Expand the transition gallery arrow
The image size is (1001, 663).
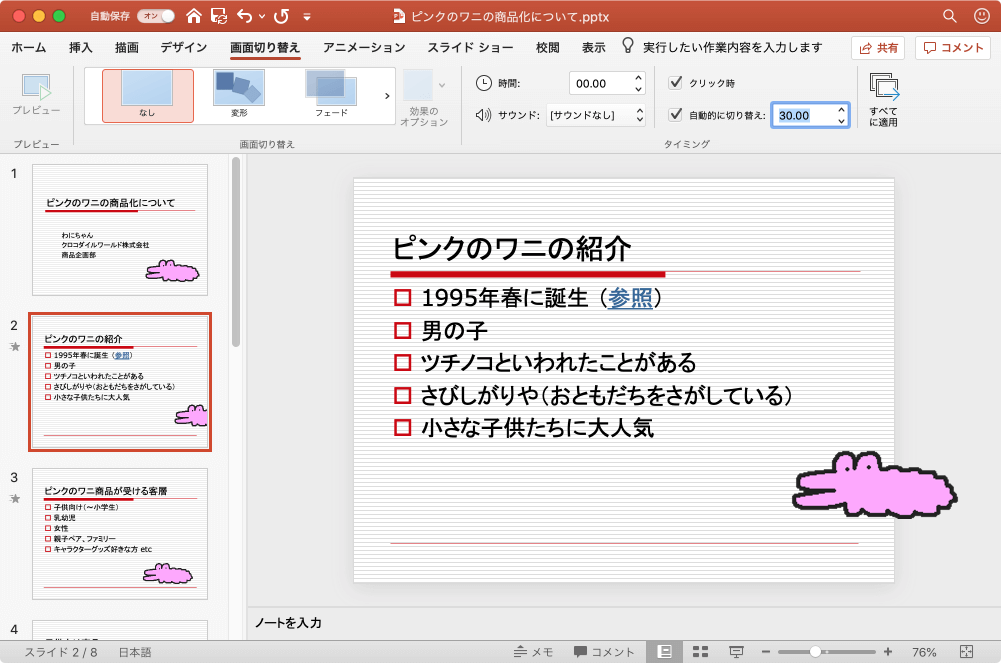[x=387, y=96]
